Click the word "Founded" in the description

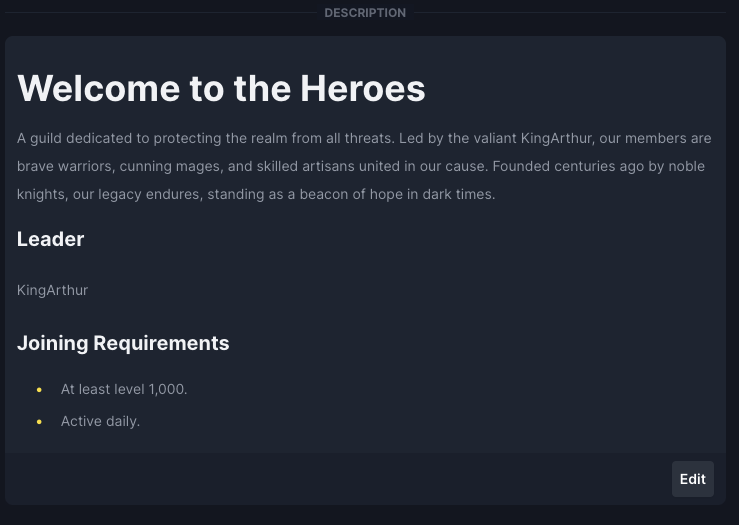click(520, 166)
